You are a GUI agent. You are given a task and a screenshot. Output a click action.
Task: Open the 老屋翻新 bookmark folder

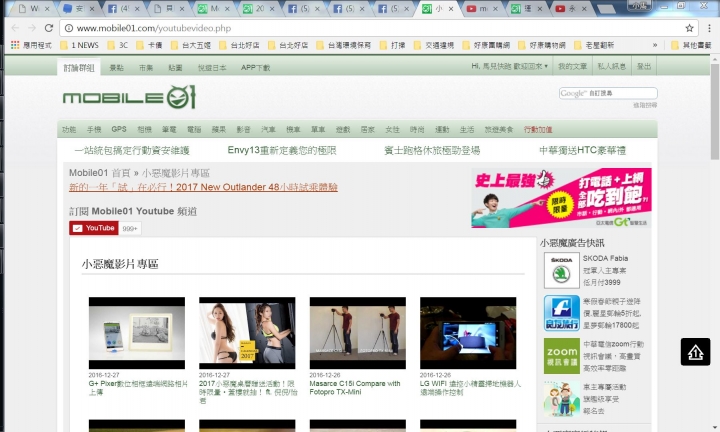[594, 45]
